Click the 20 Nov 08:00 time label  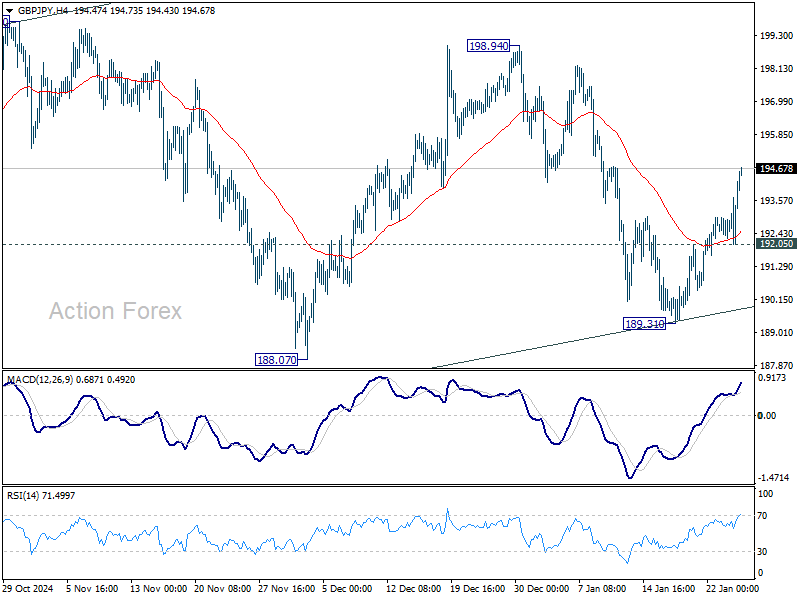click(x=222, y=589)
